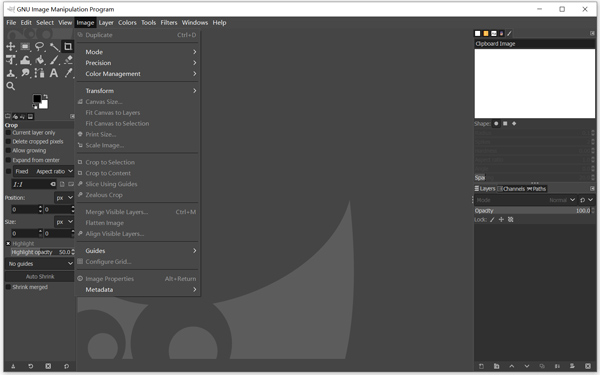Open the Filters menu

[169, 23]
